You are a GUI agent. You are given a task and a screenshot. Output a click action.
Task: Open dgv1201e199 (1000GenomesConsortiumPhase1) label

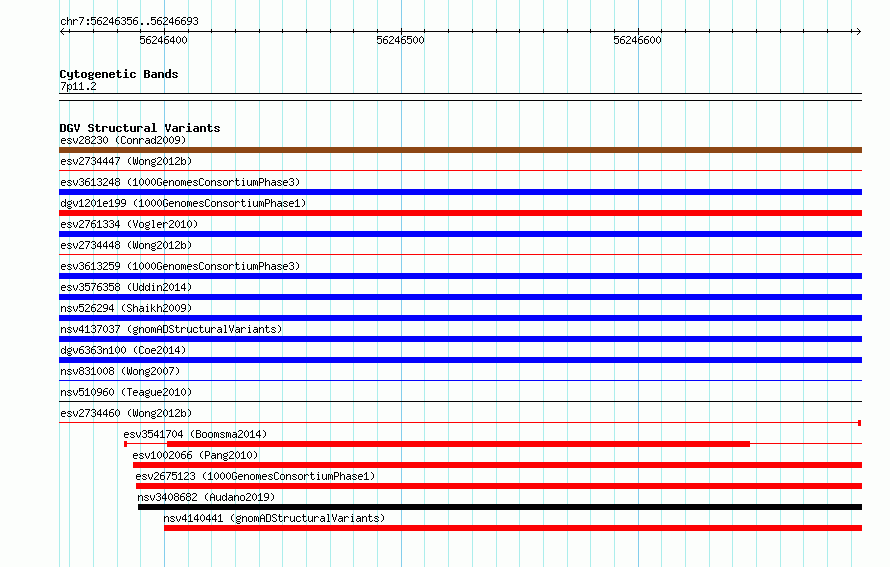coord(183,203)
